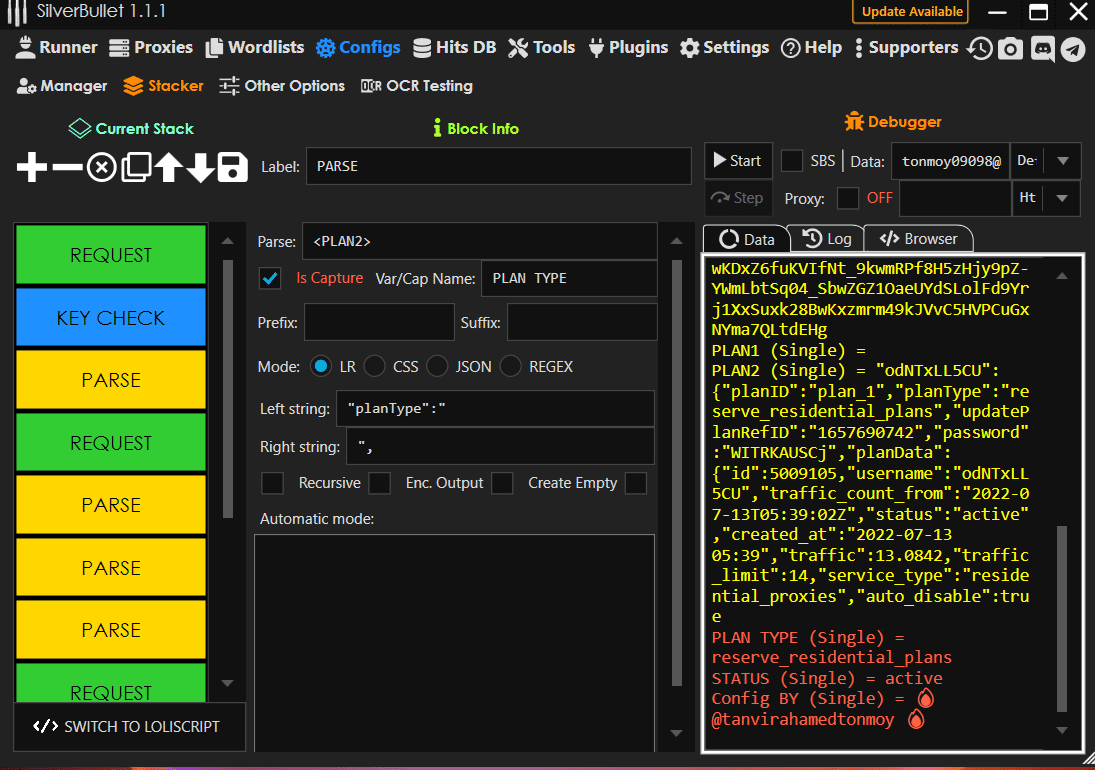Switch to the Log tab
1095x770 pixels.
[827, 239]
